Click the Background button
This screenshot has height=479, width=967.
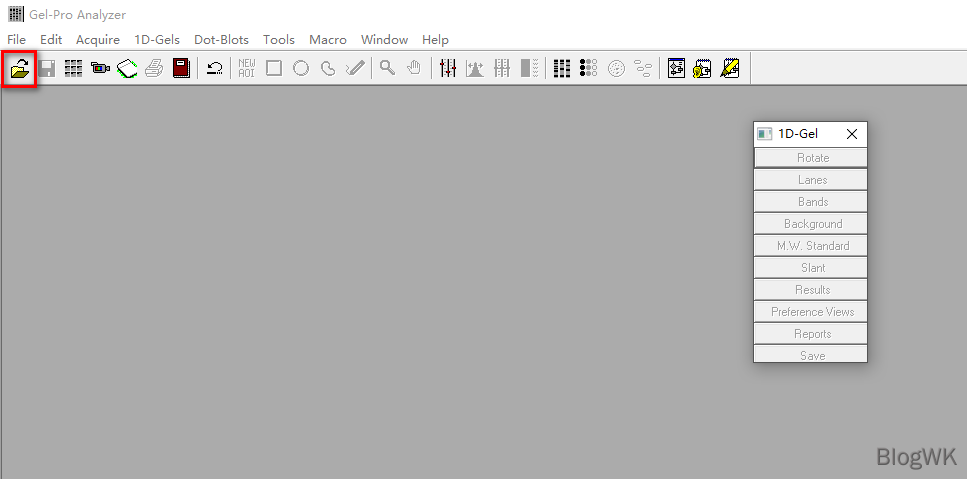point(810,224)
